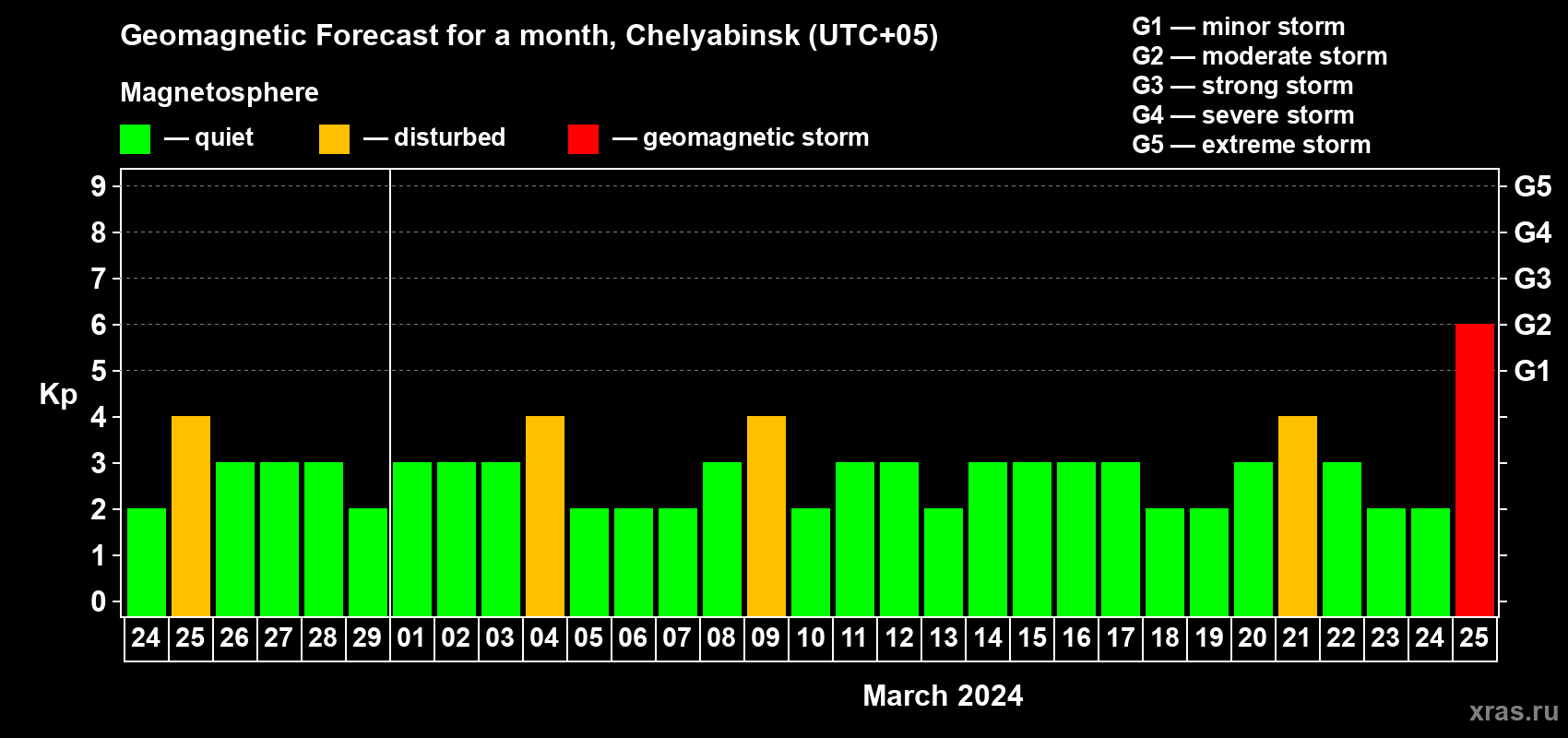Click date label 15 on the axis

pos(1031,638)
